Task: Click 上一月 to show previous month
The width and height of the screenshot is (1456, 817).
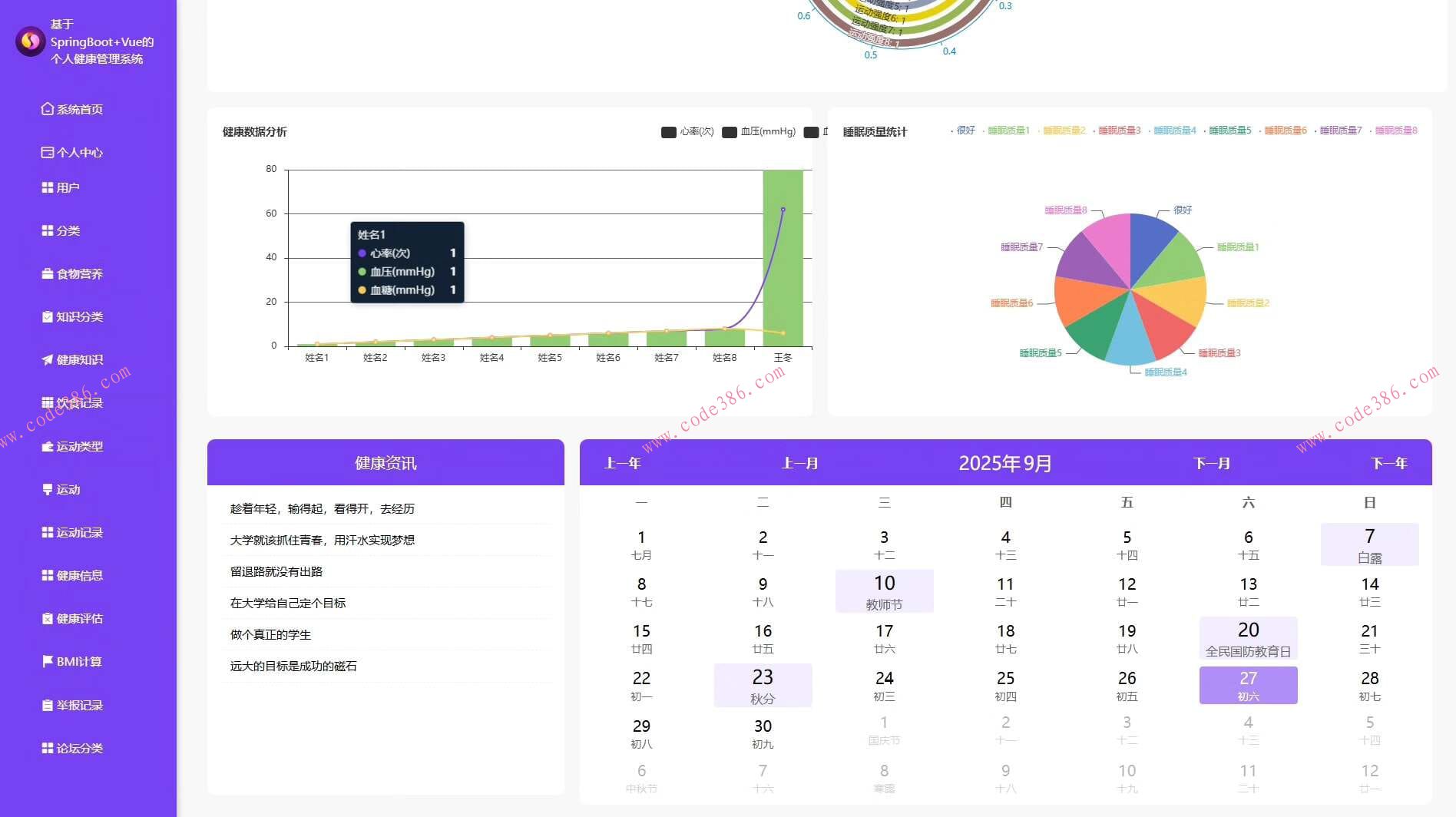Action: click(x=799, y=463)
